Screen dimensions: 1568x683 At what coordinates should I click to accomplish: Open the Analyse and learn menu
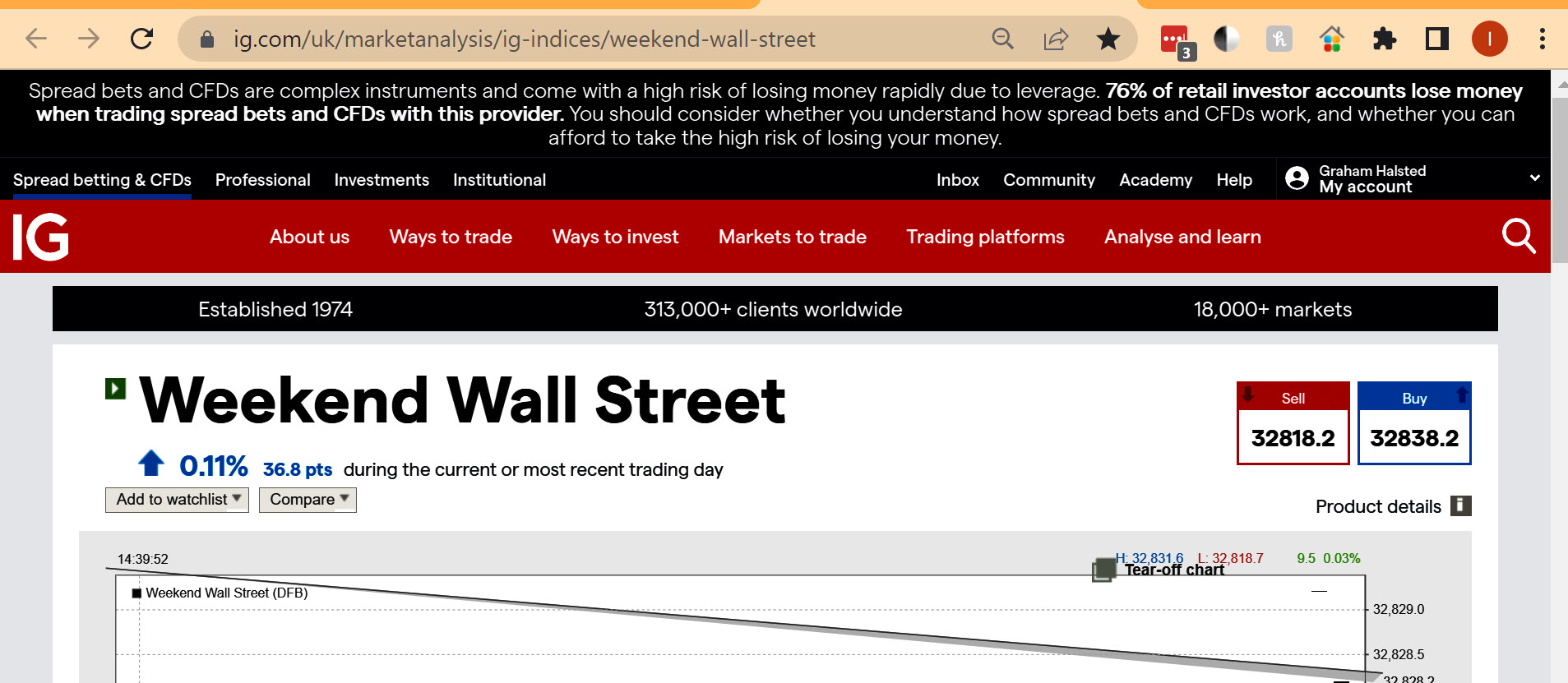pos(1182,237)
